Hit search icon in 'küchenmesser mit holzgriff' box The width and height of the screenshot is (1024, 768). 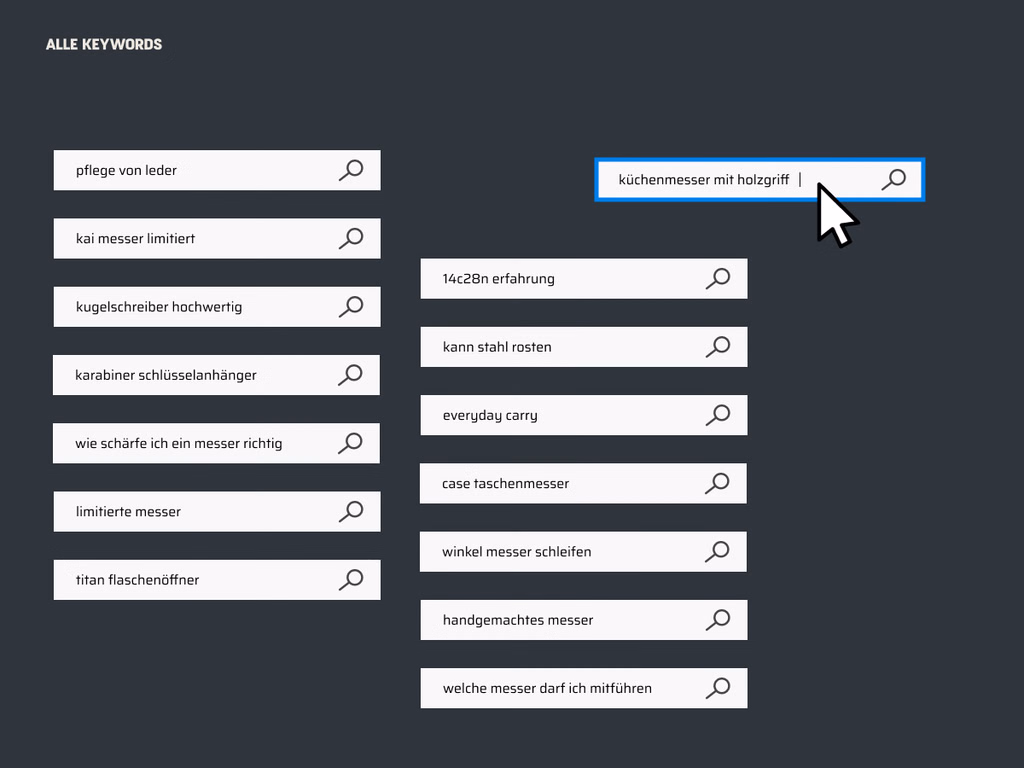894,179
